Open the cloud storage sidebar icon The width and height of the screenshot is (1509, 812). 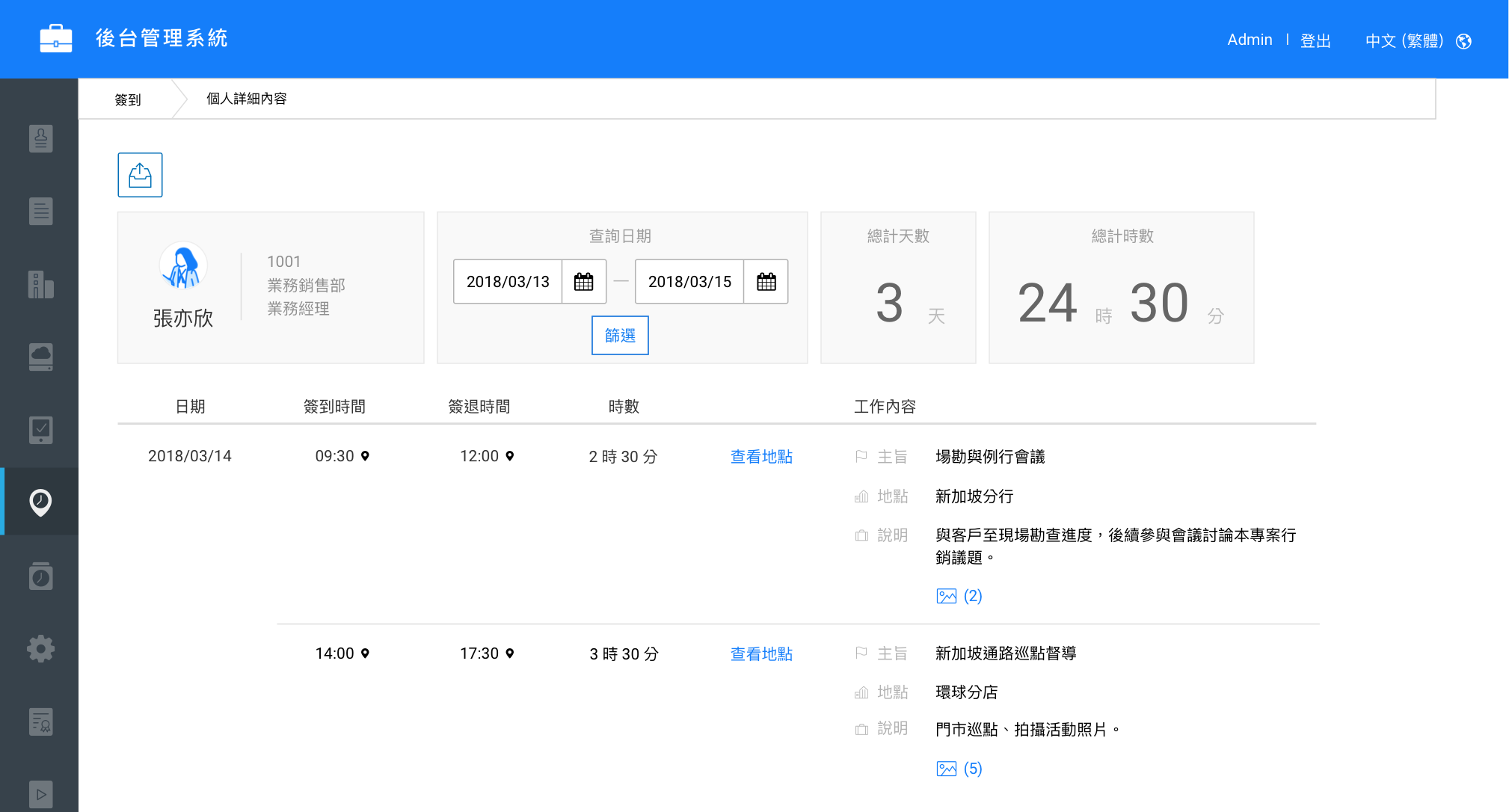point(40,357)
